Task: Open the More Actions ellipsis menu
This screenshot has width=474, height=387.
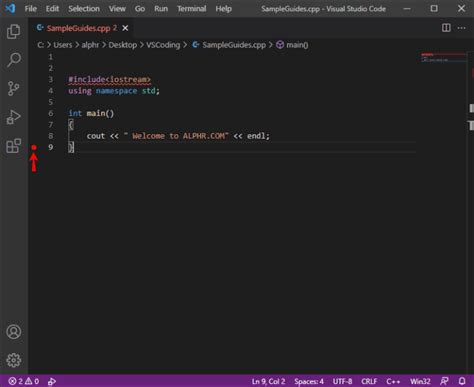Action: (x=462, y=28)
